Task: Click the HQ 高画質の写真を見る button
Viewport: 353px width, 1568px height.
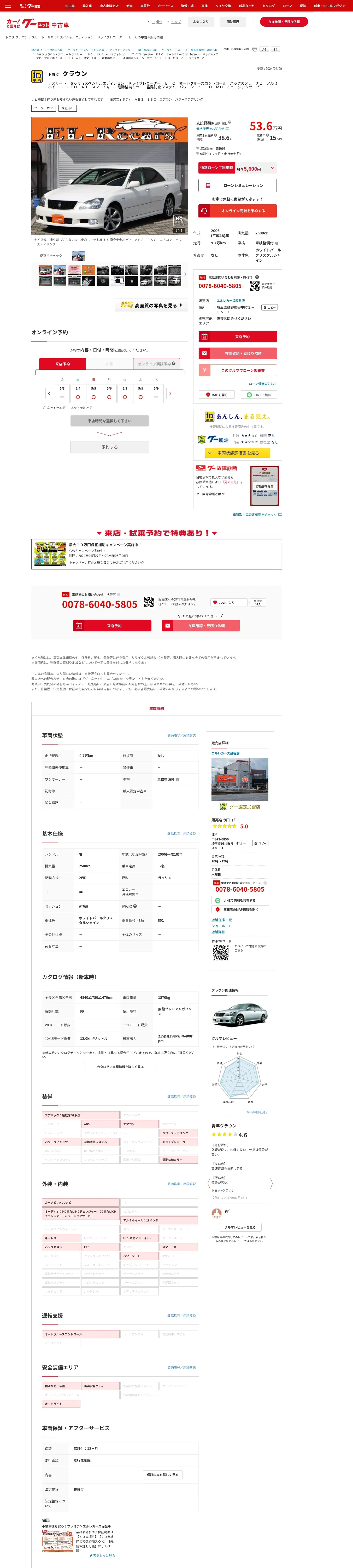Action: coord(151,305)
